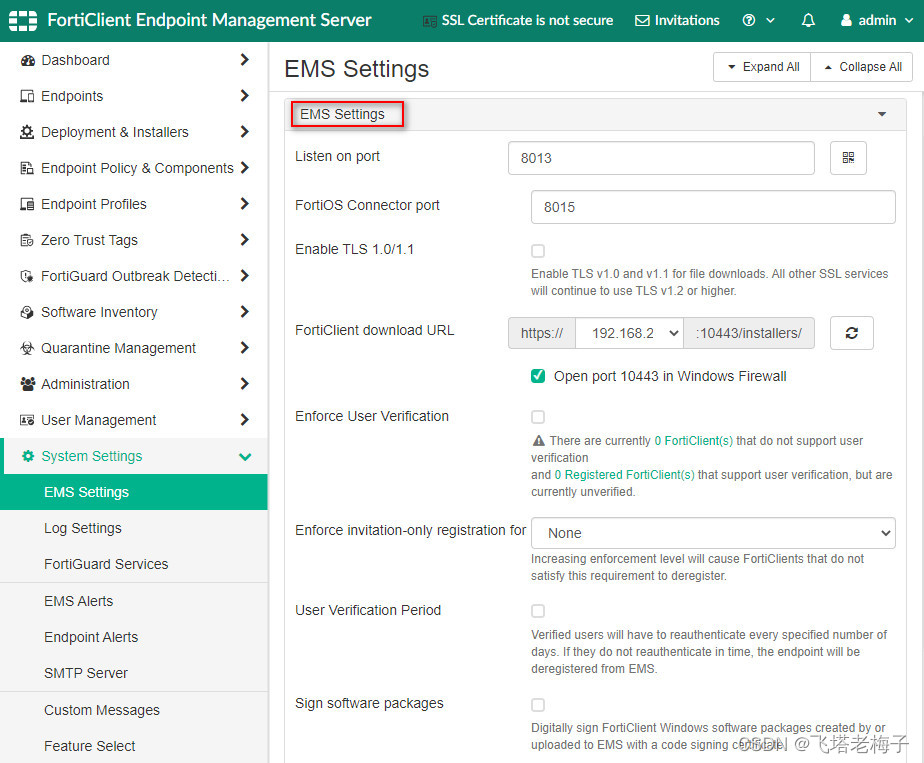Enable TLS 1.0/1.1 checkbox
Image resolution: width=924 pixels, height=763 pixels.
(x=538, y=250)
